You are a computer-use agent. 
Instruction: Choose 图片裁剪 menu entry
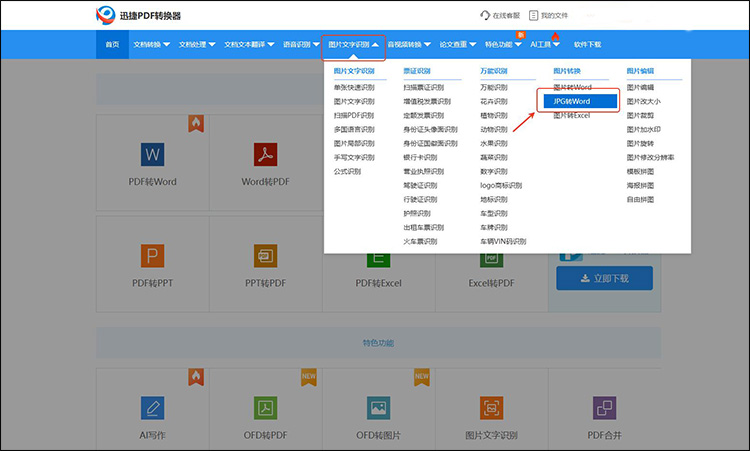pos(640,115)
